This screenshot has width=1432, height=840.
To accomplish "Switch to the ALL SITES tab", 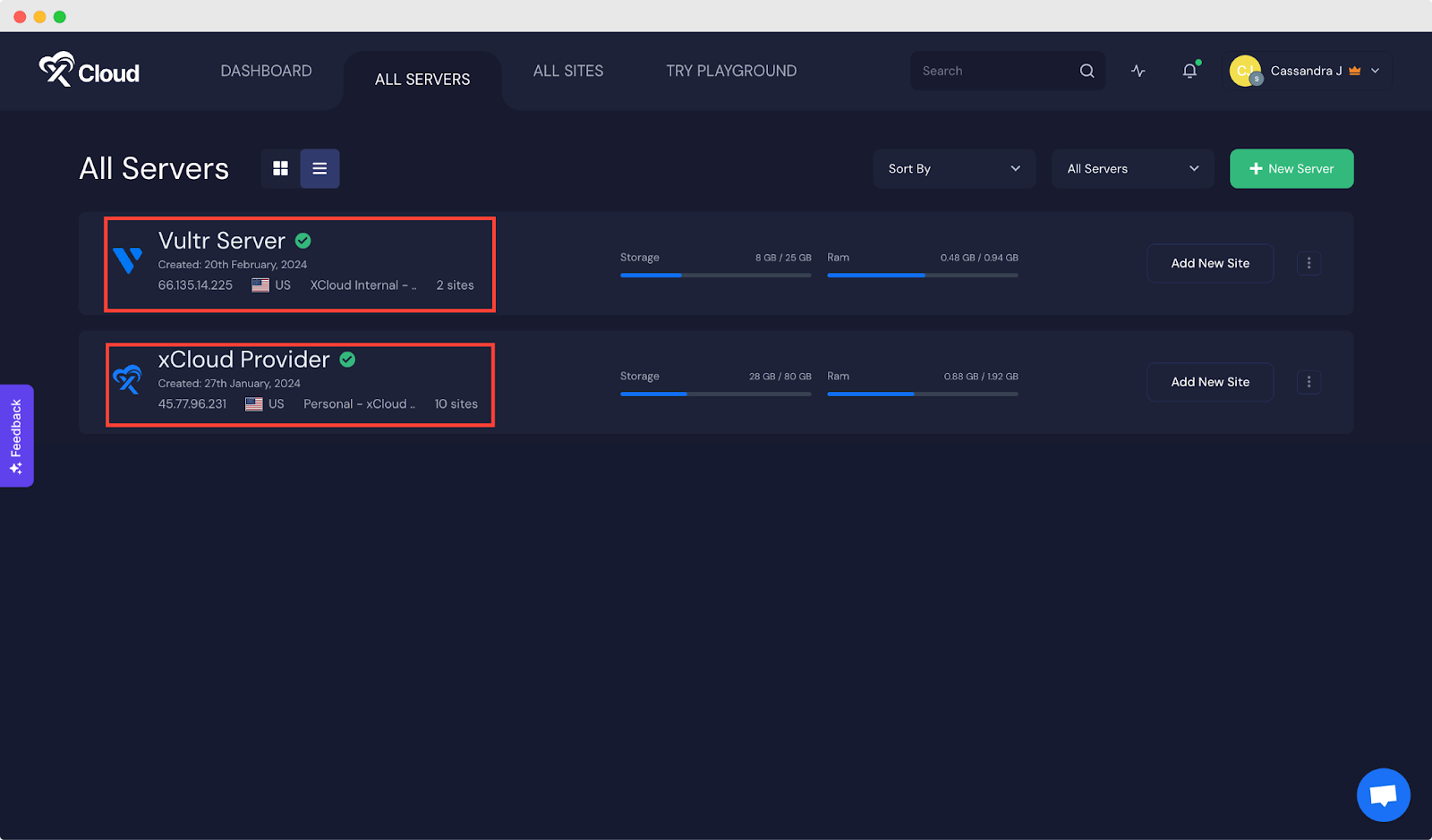I will click(x=567, y=71).
